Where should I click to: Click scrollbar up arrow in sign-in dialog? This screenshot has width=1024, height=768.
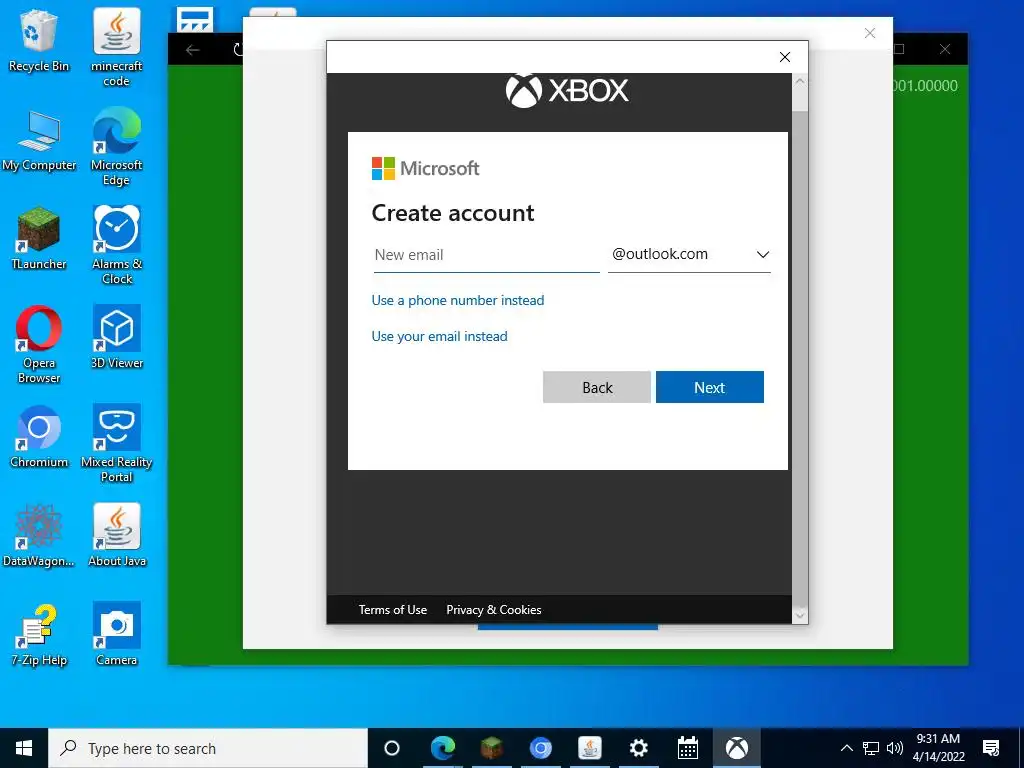point(800,82)
